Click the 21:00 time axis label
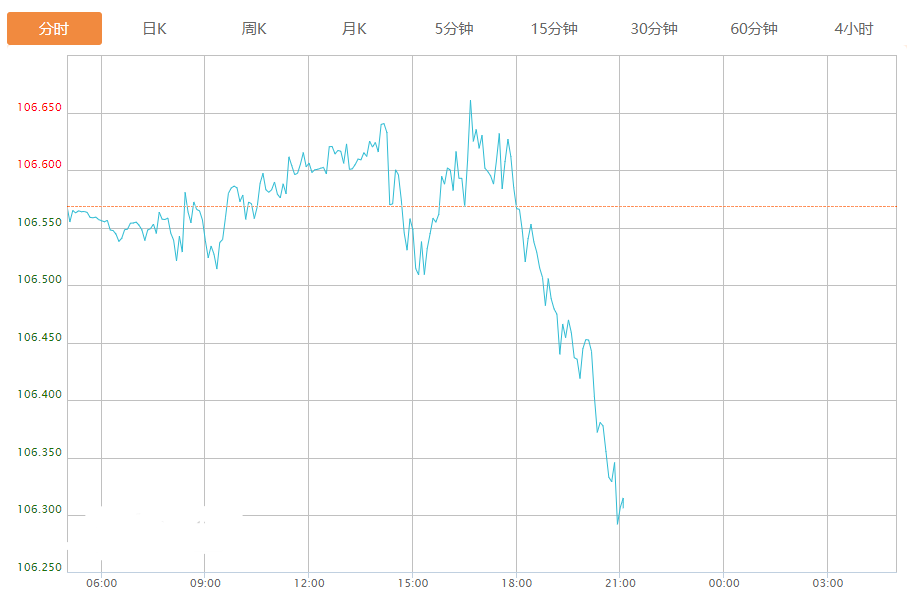The image size is (911, 599). click(620, 583)
